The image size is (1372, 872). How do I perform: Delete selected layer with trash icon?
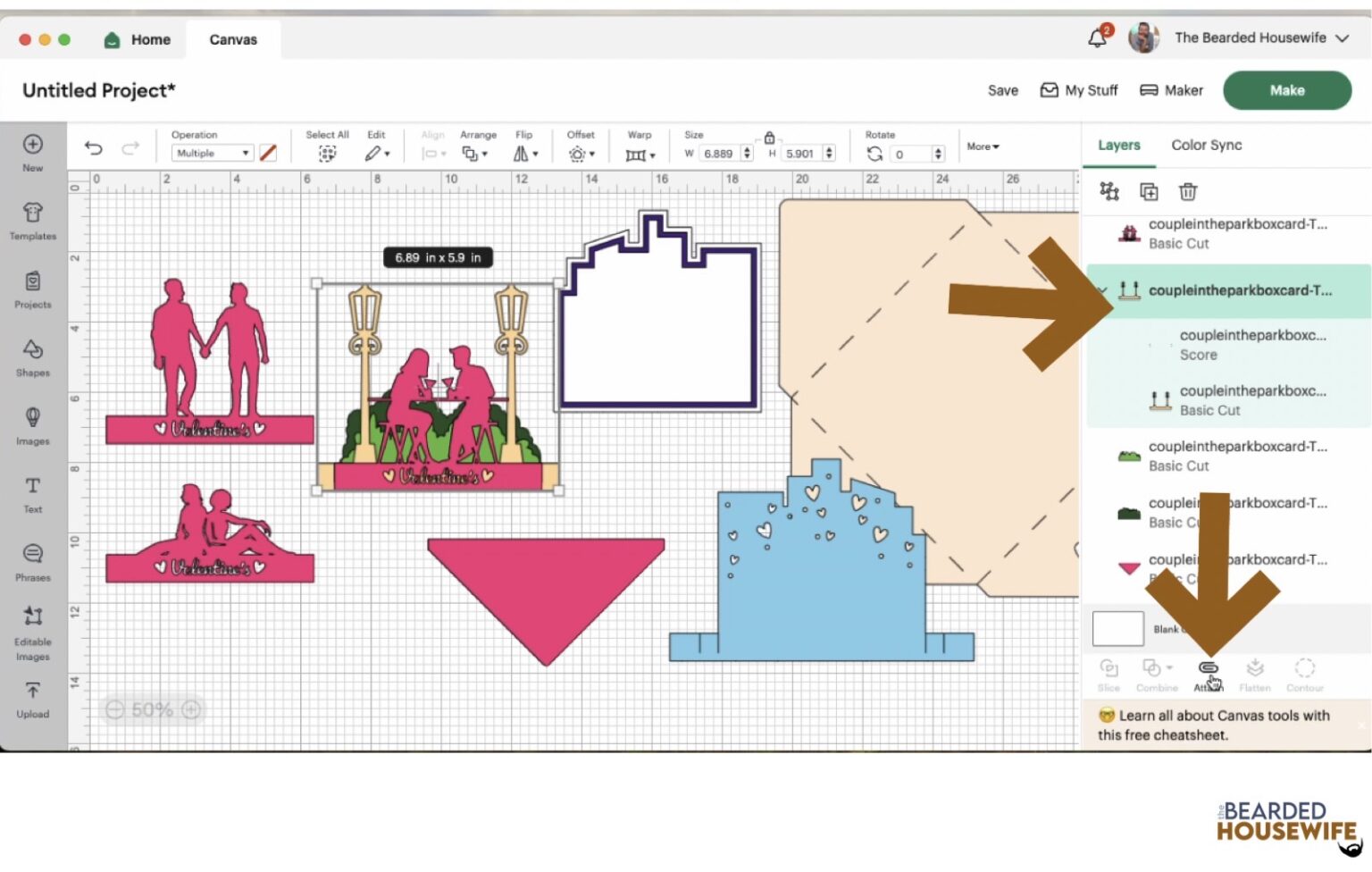[1187, 192]
